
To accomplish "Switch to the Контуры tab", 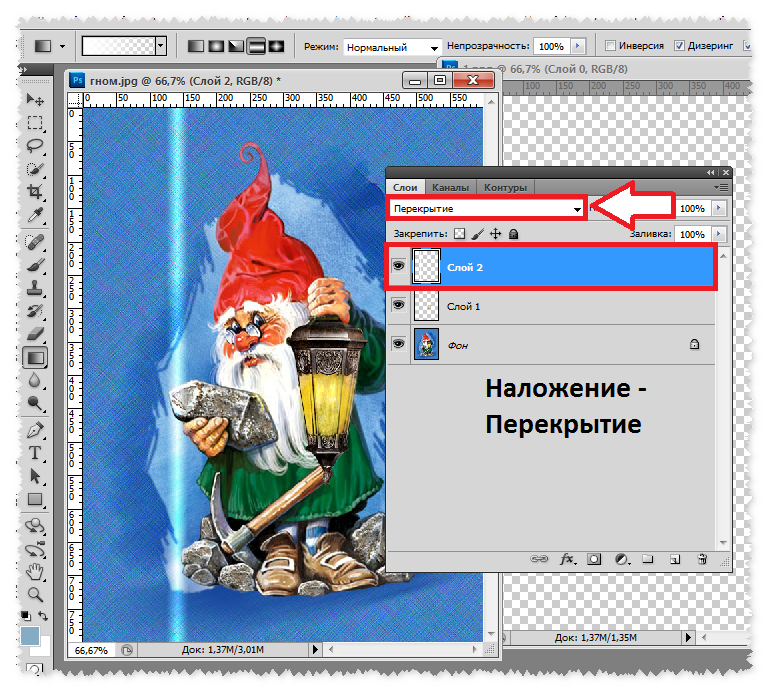I will (505, 187).
